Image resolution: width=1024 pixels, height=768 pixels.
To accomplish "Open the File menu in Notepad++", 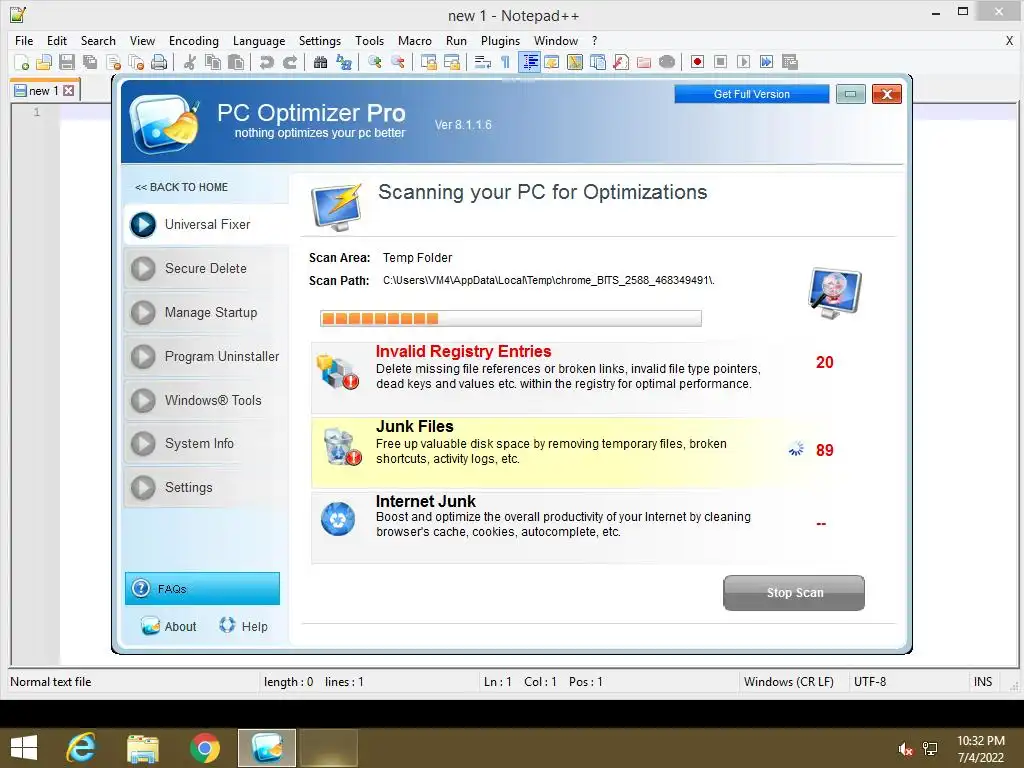I will tap(24, 40).
